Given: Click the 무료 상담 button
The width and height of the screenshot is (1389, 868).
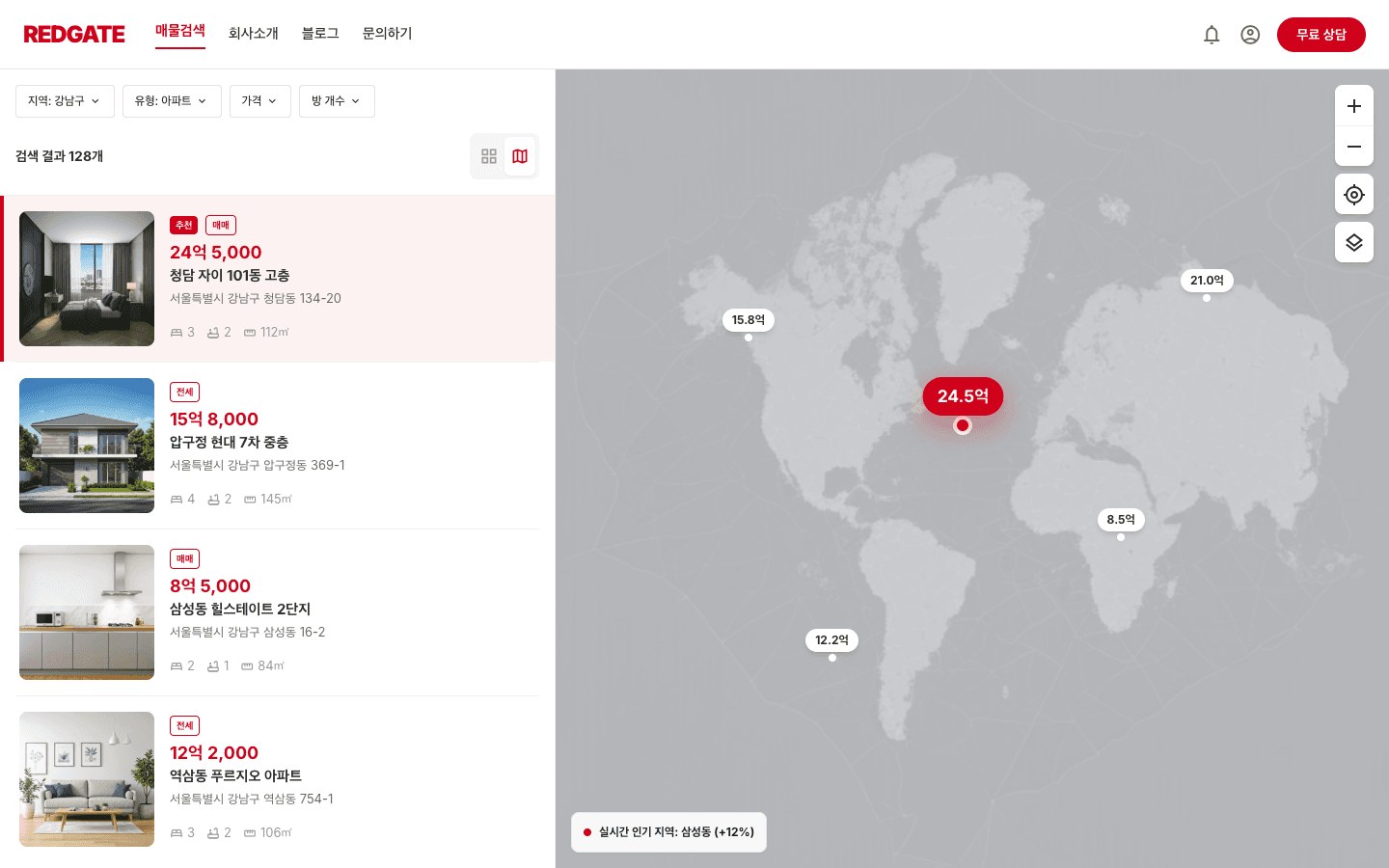Looking at the screenshot, I should tap(1321, 35).
